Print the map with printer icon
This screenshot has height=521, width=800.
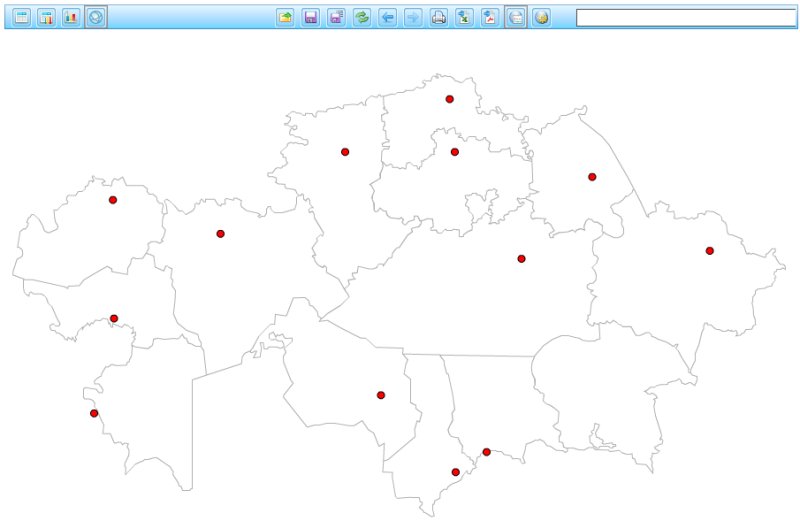pos(439,17)
